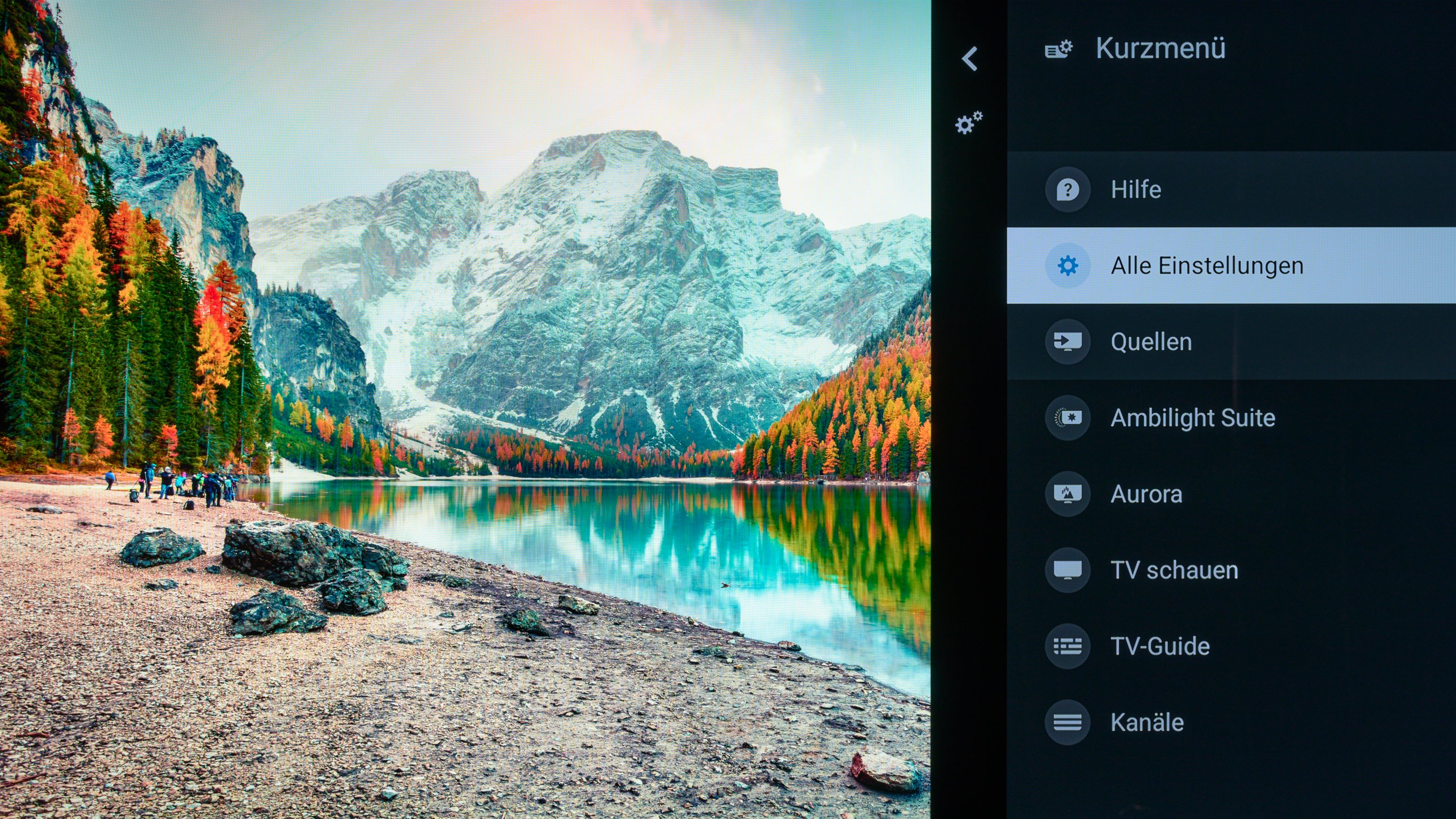Select Alle Einstellungen menu item

coord(1207,266)
